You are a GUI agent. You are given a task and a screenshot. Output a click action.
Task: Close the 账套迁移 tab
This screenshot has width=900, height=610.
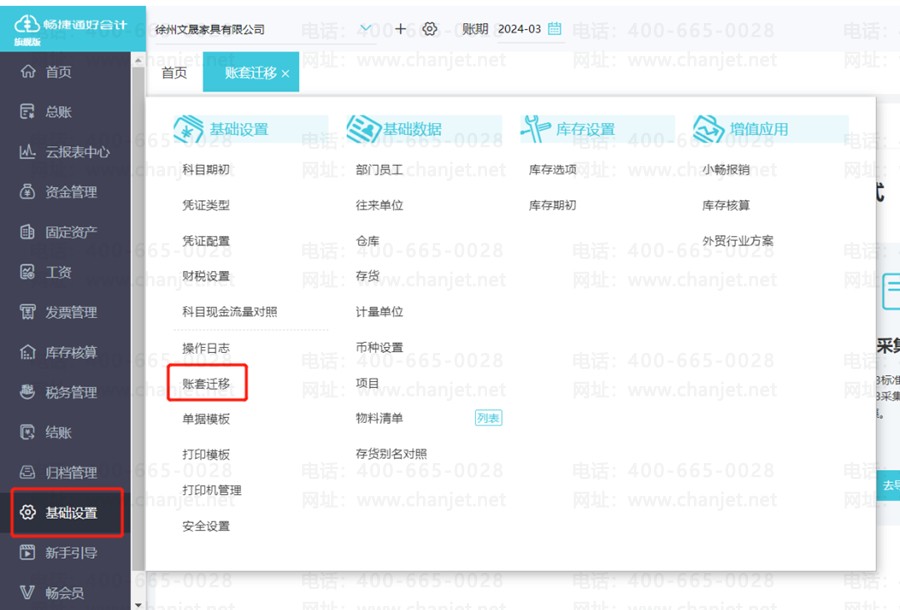click(x=285, y=73)
